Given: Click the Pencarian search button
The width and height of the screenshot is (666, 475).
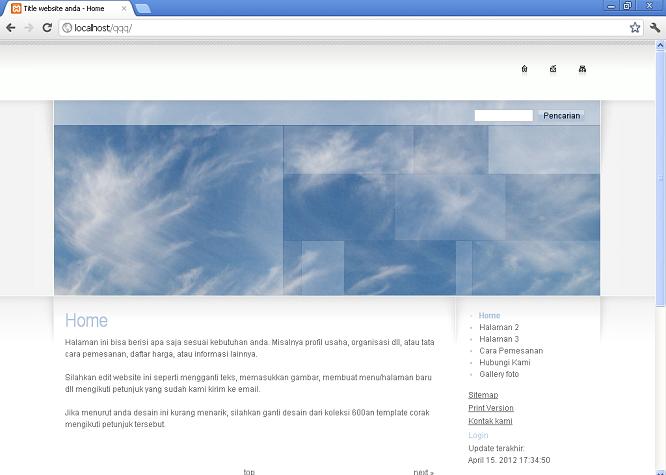Looking at the screenshot, I should click(x=562, y=116).
